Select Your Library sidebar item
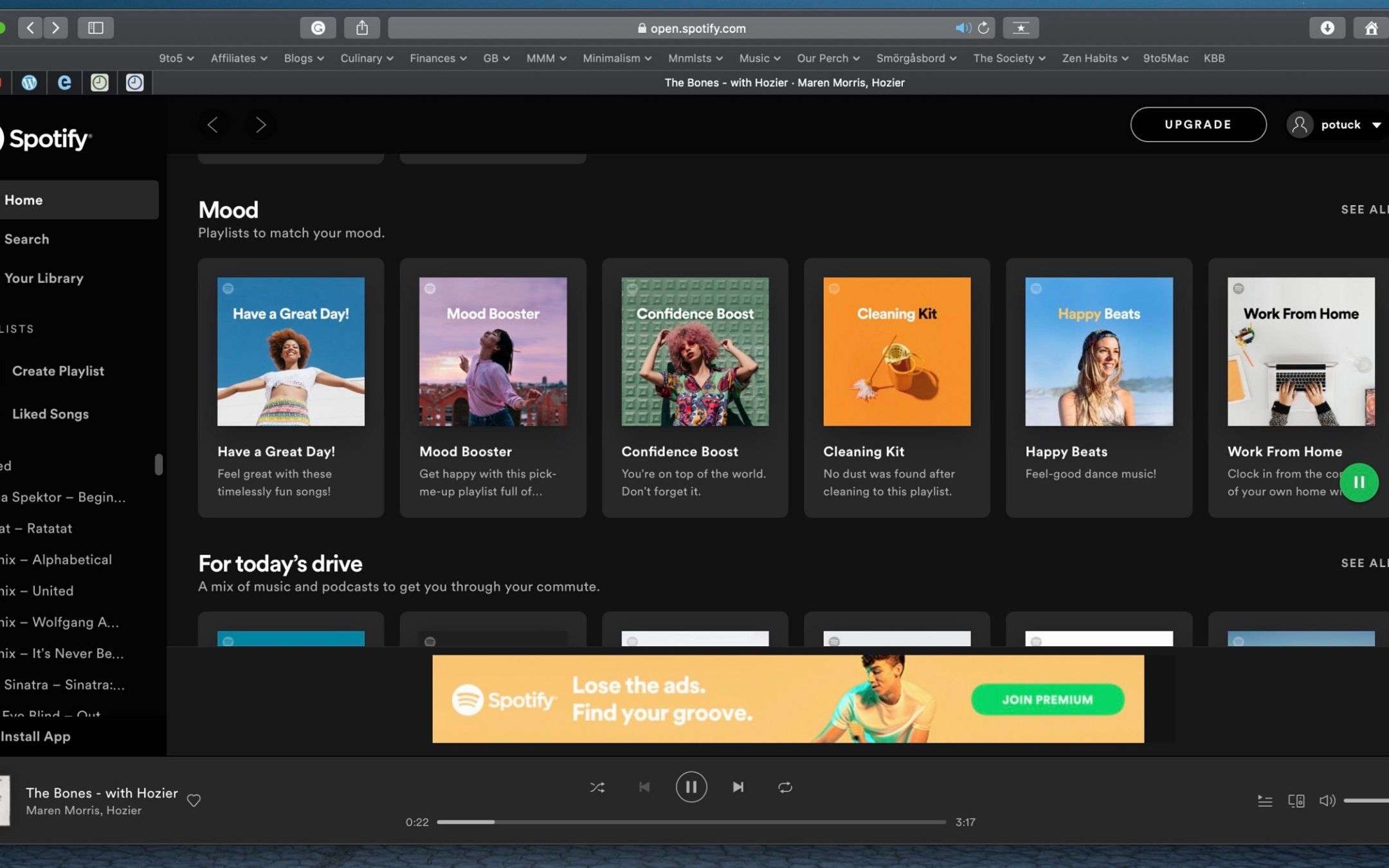 [44, 277]
